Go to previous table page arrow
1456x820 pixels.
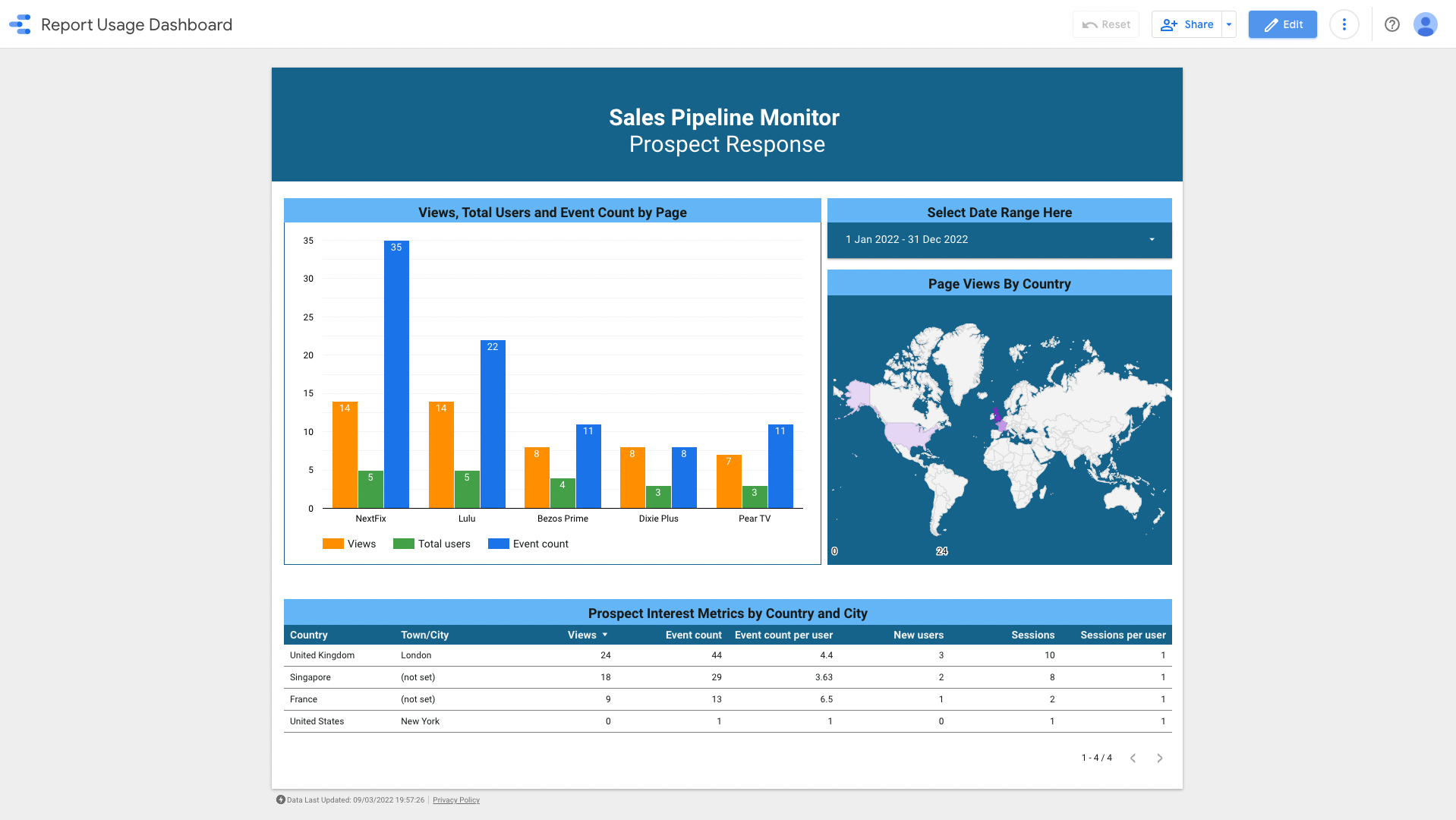1133,758
